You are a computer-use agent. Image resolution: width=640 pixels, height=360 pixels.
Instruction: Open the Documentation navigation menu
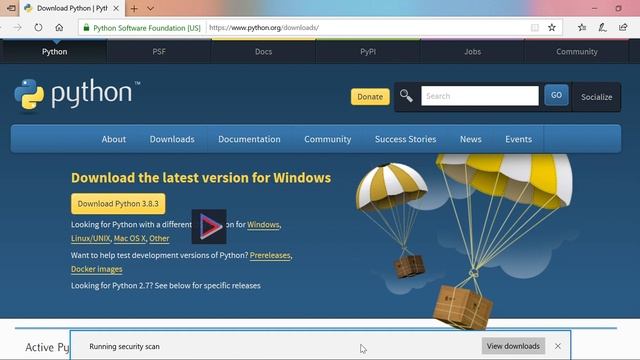[x=249, y=139]
